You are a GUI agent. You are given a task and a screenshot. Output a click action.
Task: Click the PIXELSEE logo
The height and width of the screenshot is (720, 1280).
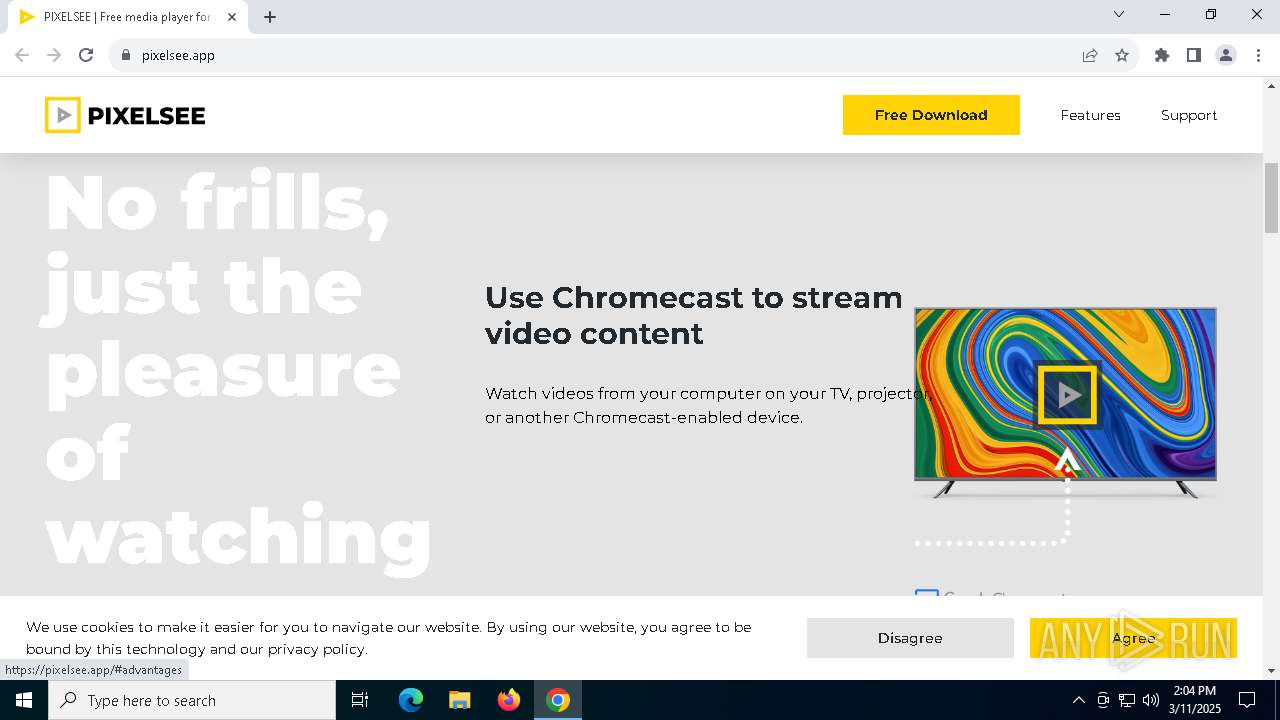point(125,115)
